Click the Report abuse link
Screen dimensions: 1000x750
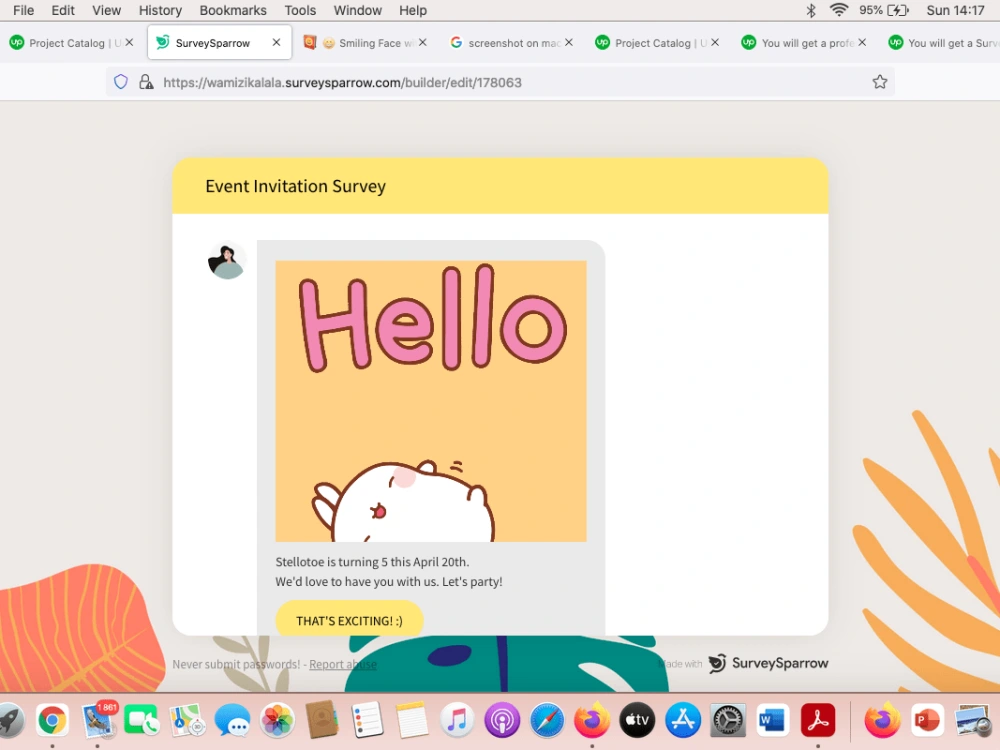(343, 665)
